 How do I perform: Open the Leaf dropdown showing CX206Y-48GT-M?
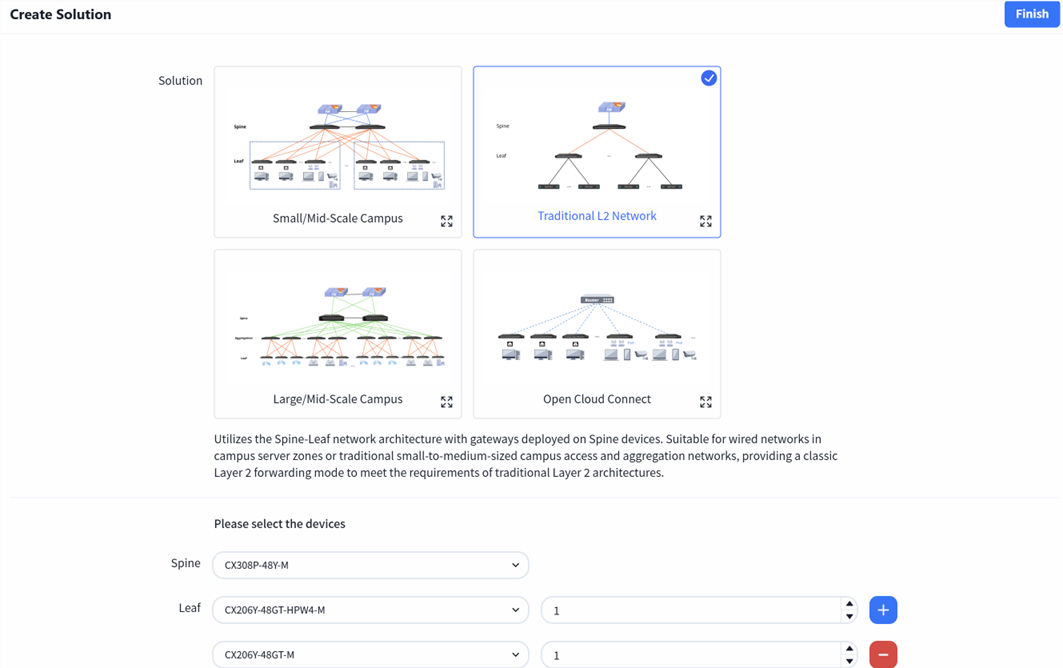point(370,654)
